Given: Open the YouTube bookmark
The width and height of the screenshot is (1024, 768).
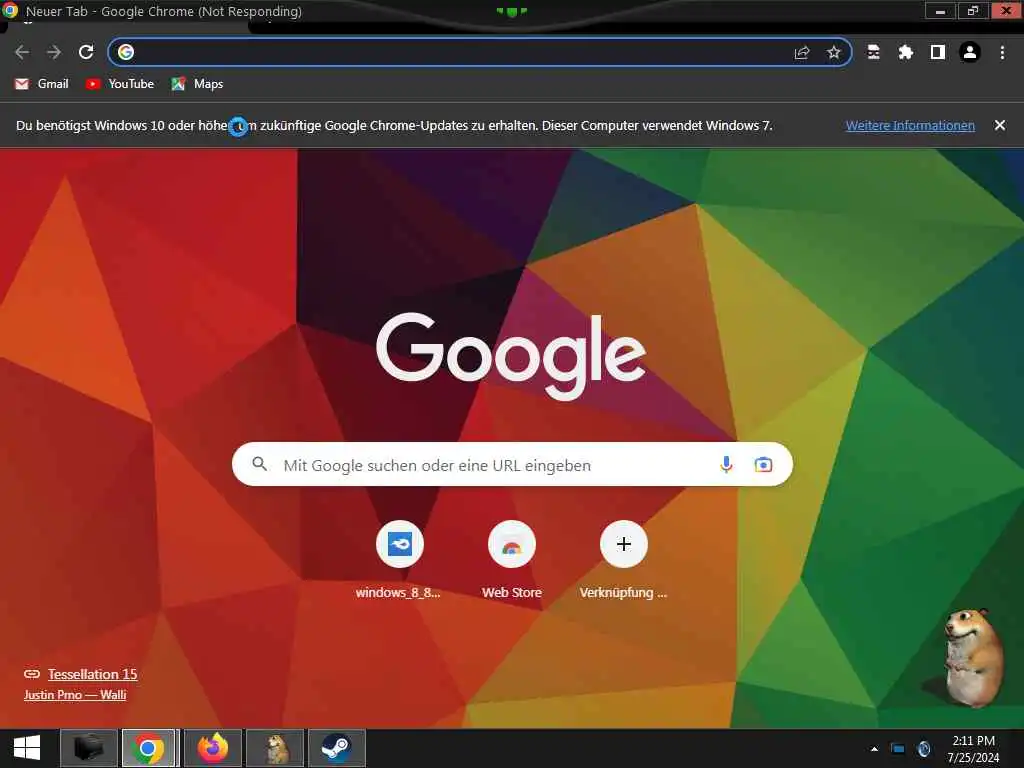Looking at the screenshot, I should tap(120, 84).
